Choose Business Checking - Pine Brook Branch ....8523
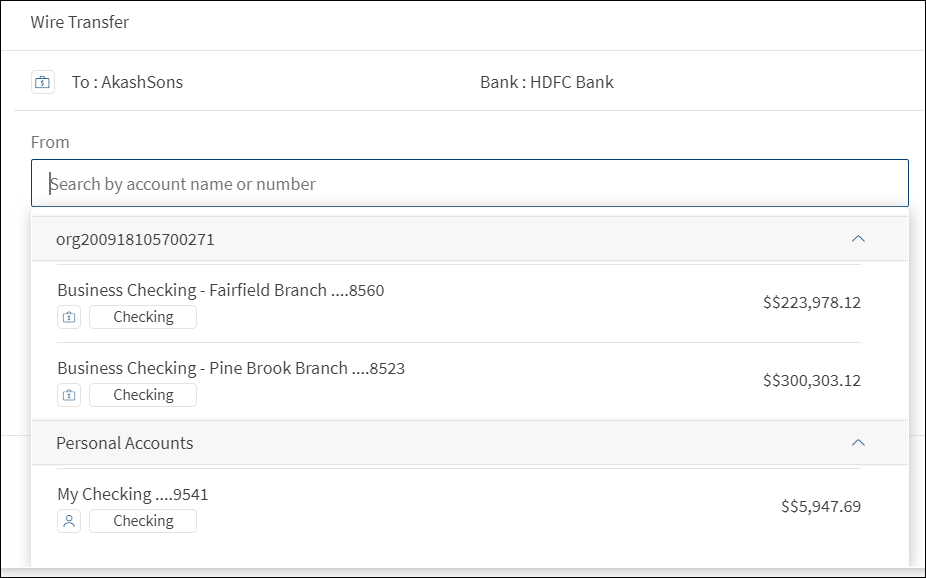The image size is (926, 578). [231, 369]
